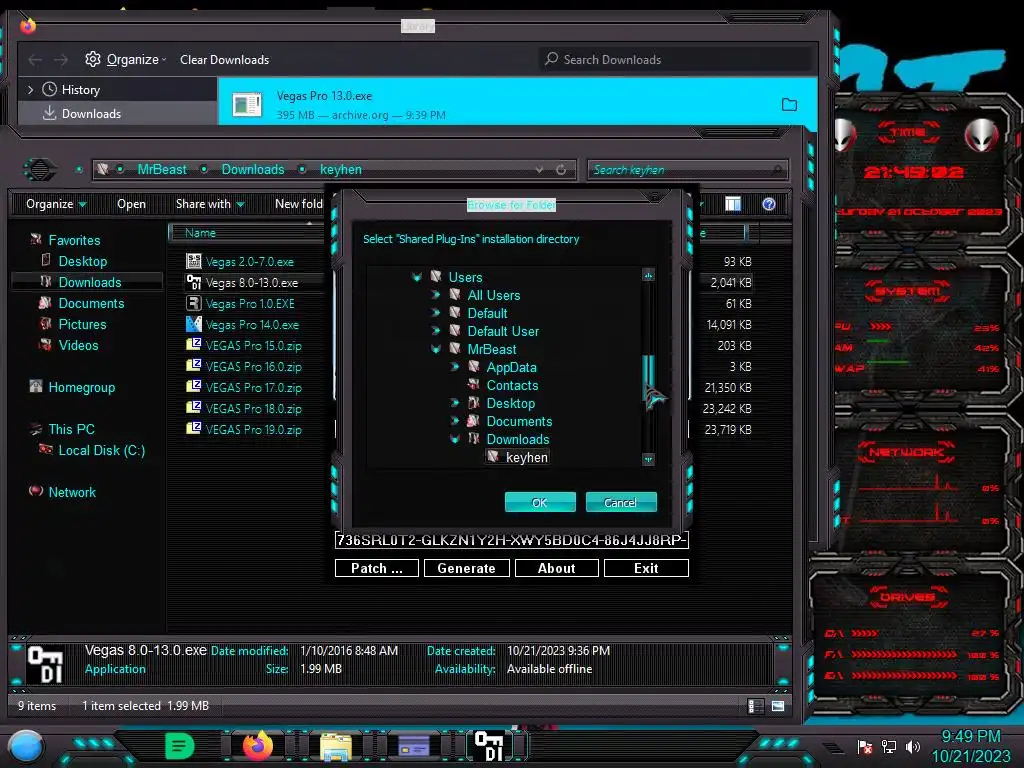This screenshot has width=1024, height=768.
Task: Select VEGAS Pro 15.0.zip file icon
Action: click(193, 345)
